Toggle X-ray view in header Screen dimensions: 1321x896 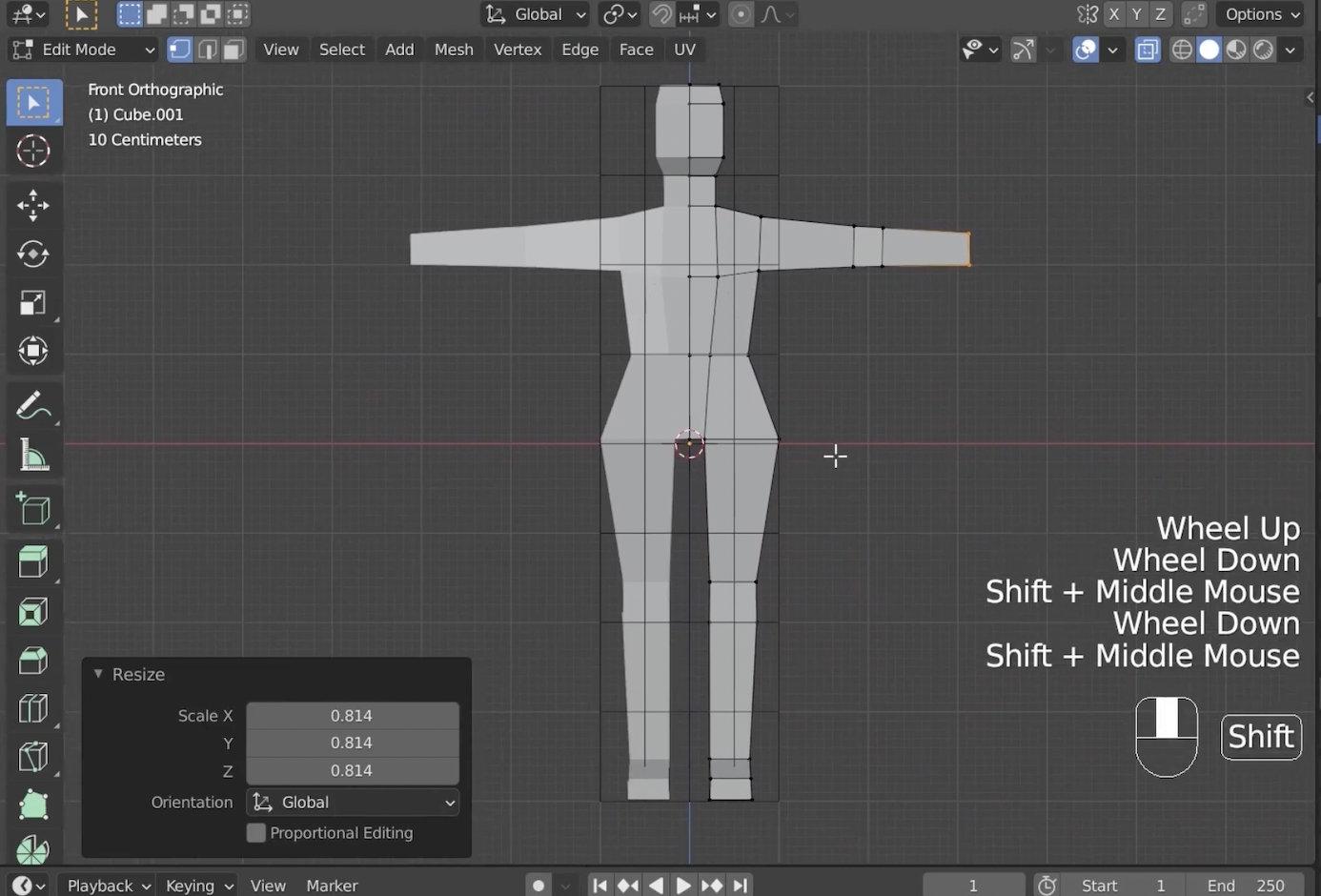1148,50
